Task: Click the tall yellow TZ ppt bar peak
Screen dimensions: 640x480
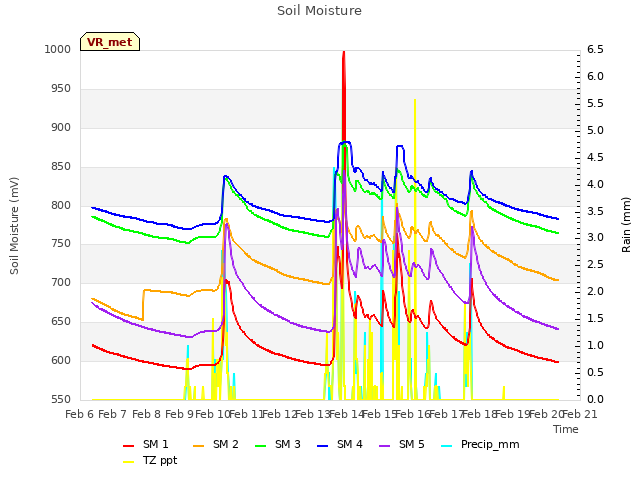Action: [x=415, y=100]
